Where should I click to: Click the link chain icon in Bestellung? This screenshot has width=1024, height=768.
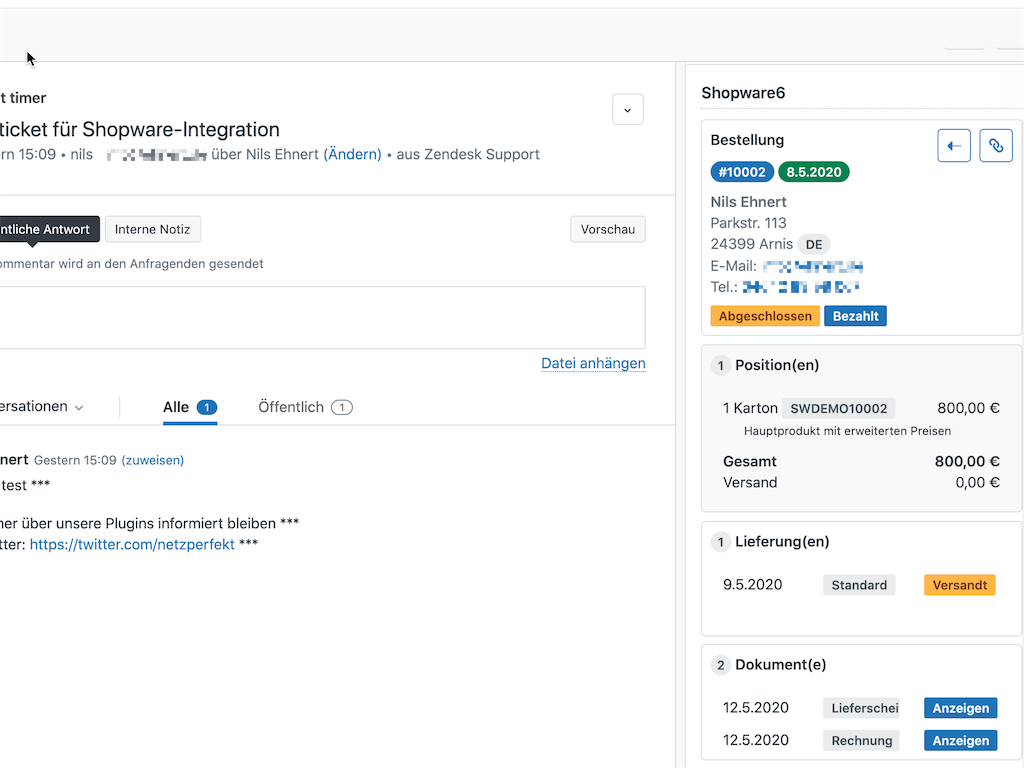pos(996,146)
